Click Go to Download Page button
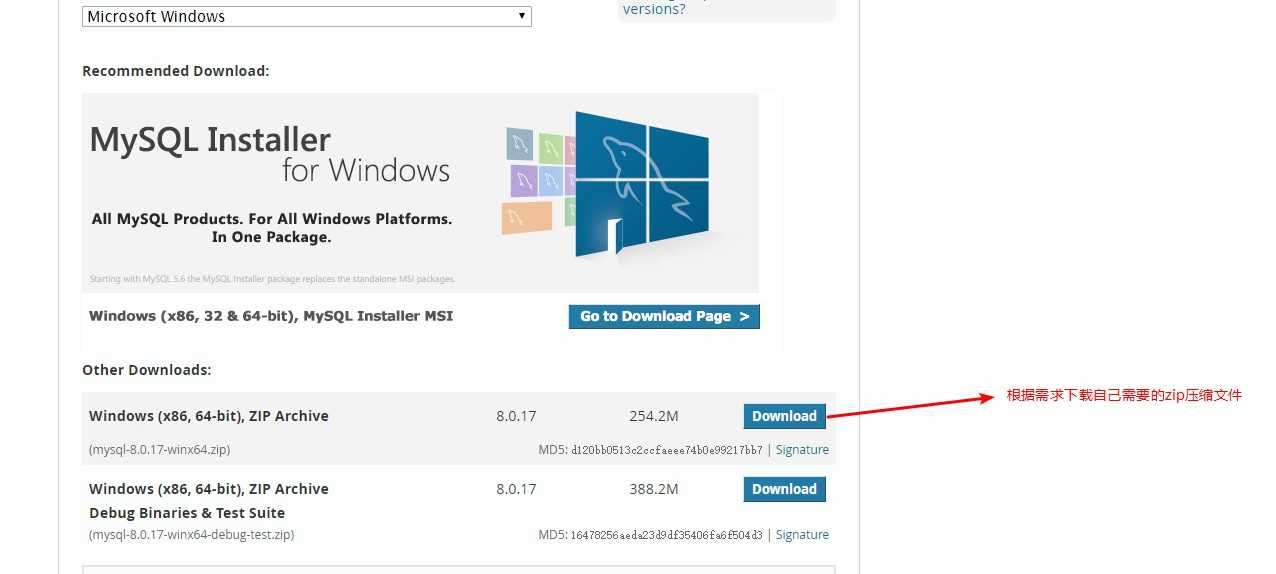This screenshot has height=574, width=1276. [x=664, y=316]
